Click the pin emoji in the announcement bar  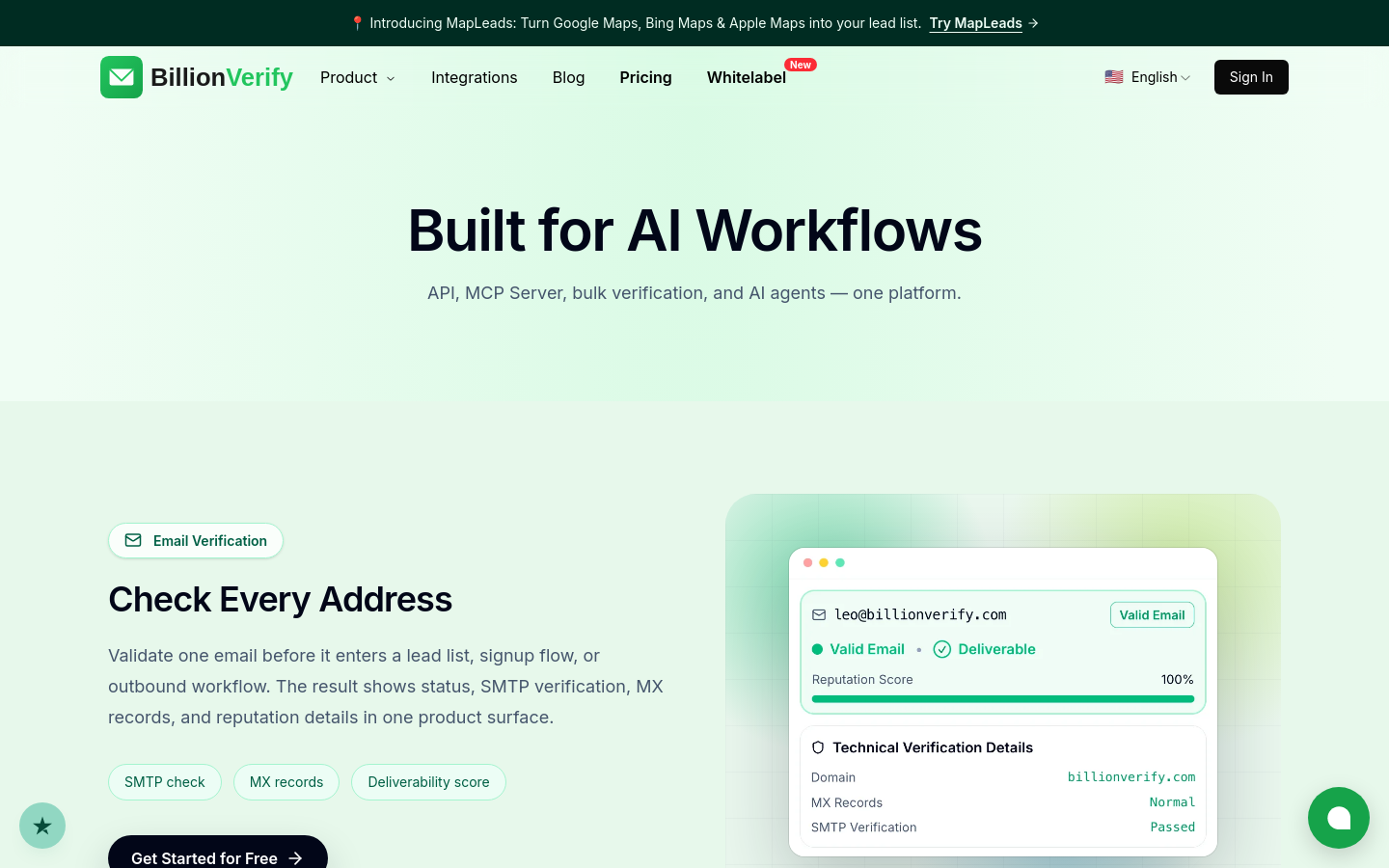tap(357, 23)
